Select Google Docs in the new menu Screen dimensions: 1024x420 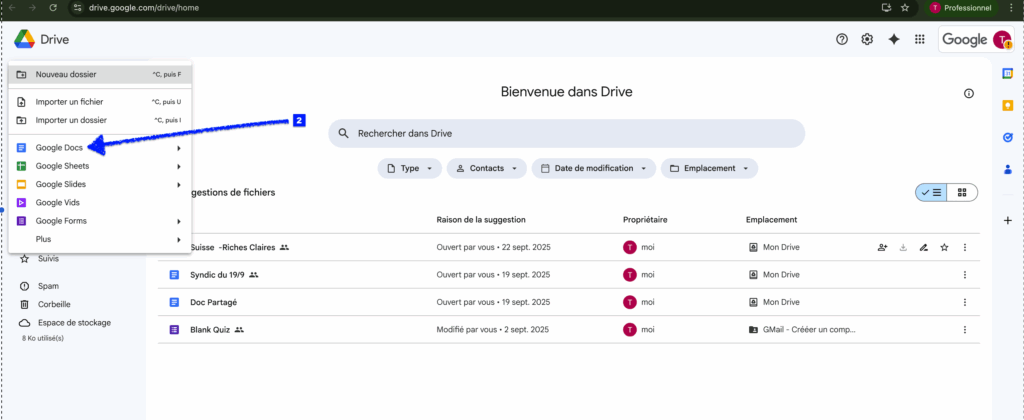click(60, 148)
